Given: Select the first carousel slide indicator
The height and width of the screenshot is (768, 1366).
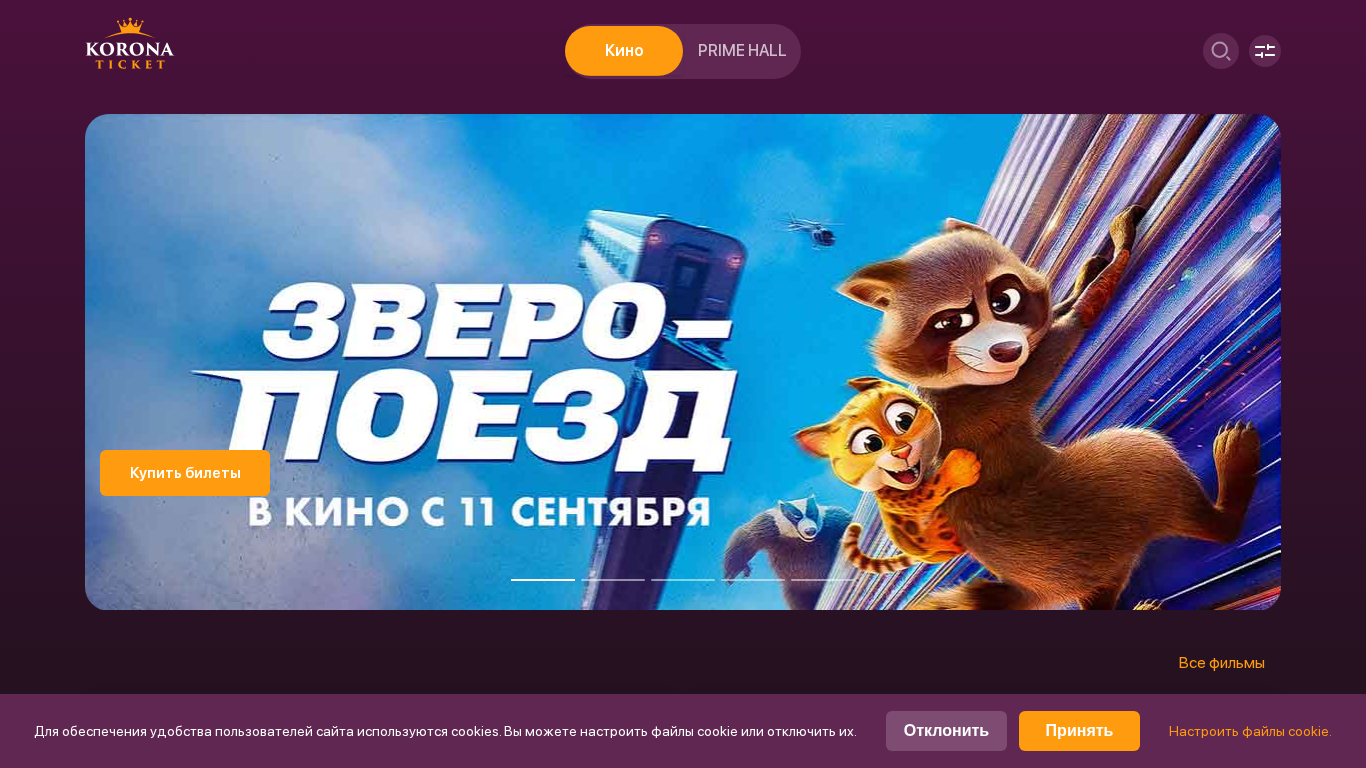Looking at the screenshot, I should tap(543, 579).
